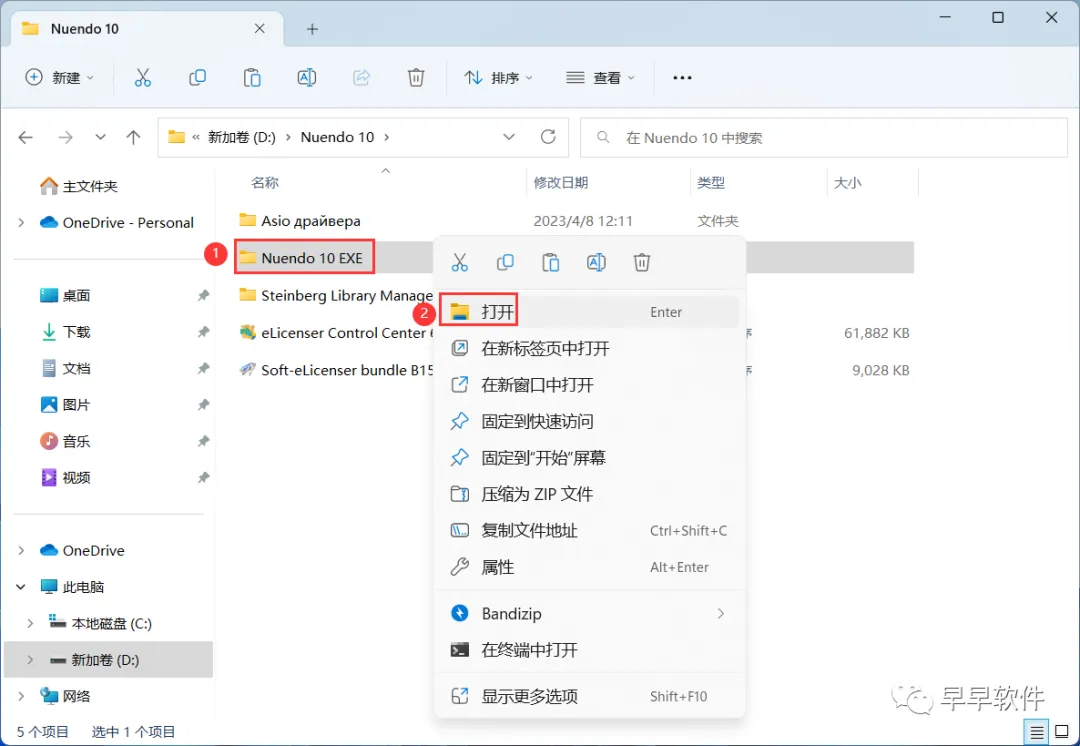Select 固定到快速访问
1080x746 pixels.
(590, 422)
